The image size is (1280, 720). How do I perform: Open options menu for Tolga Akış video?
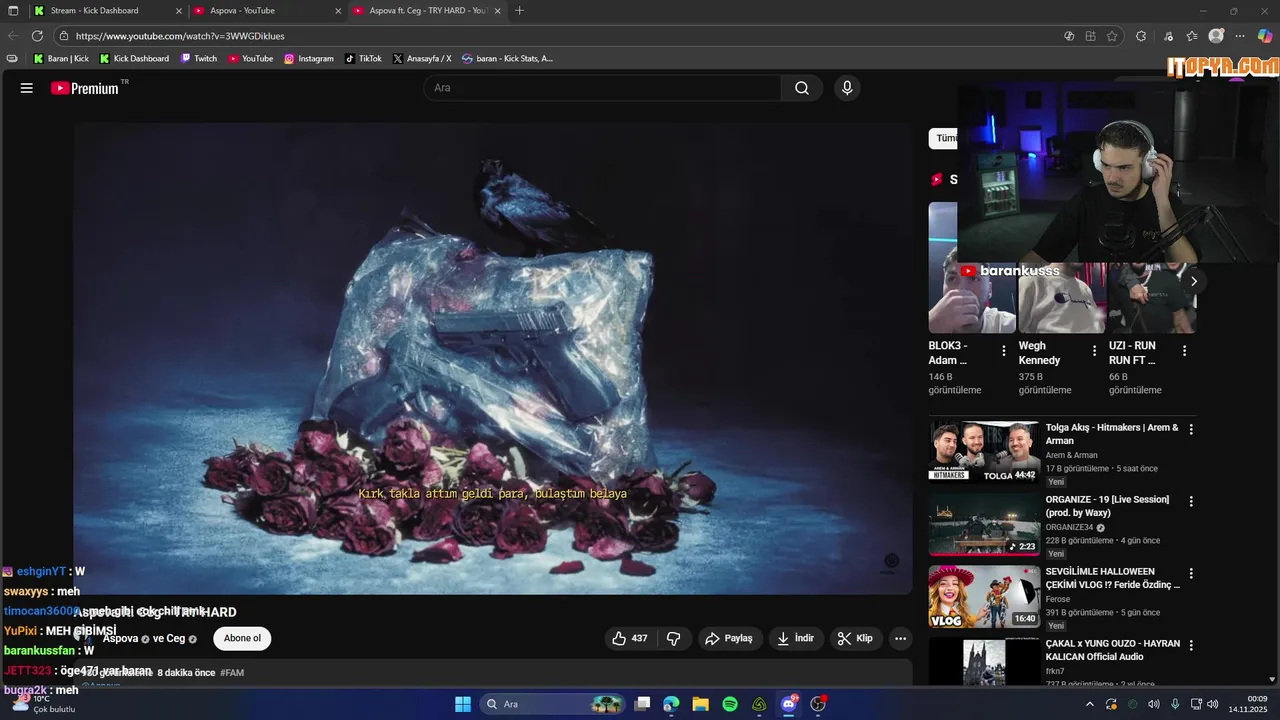(x=1190, y=429)
